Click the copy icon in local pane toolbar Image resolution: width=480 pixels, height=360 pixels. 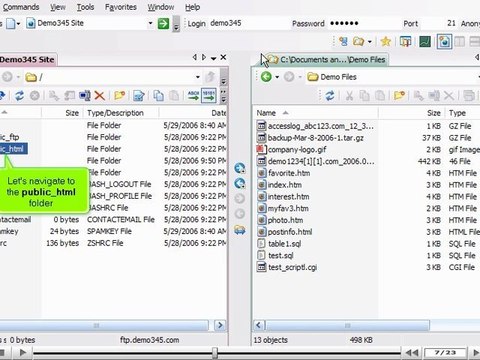click(x=364, y=96)
